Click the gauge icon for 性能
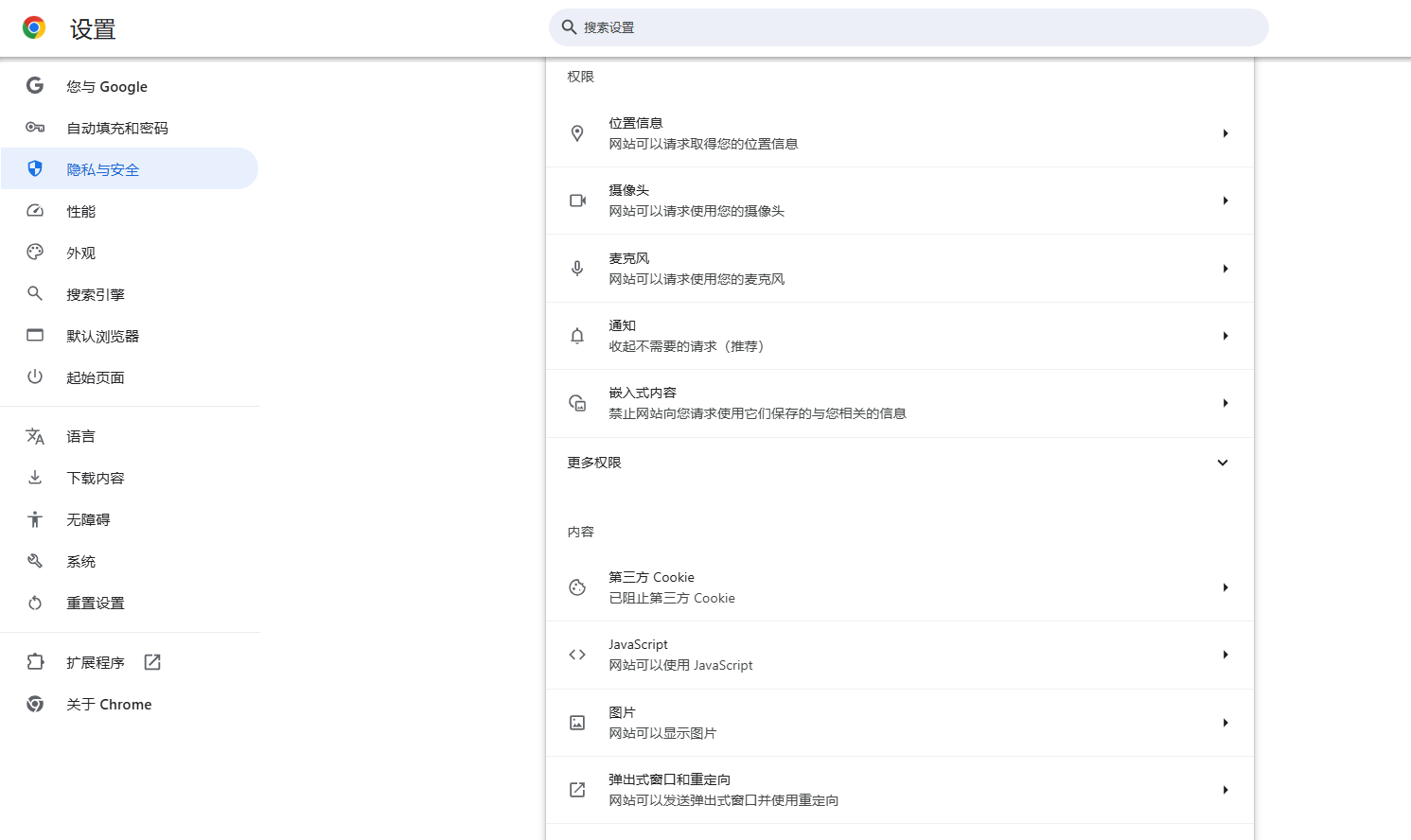The width and height of the screenshot is (1411, 840). 35,211
